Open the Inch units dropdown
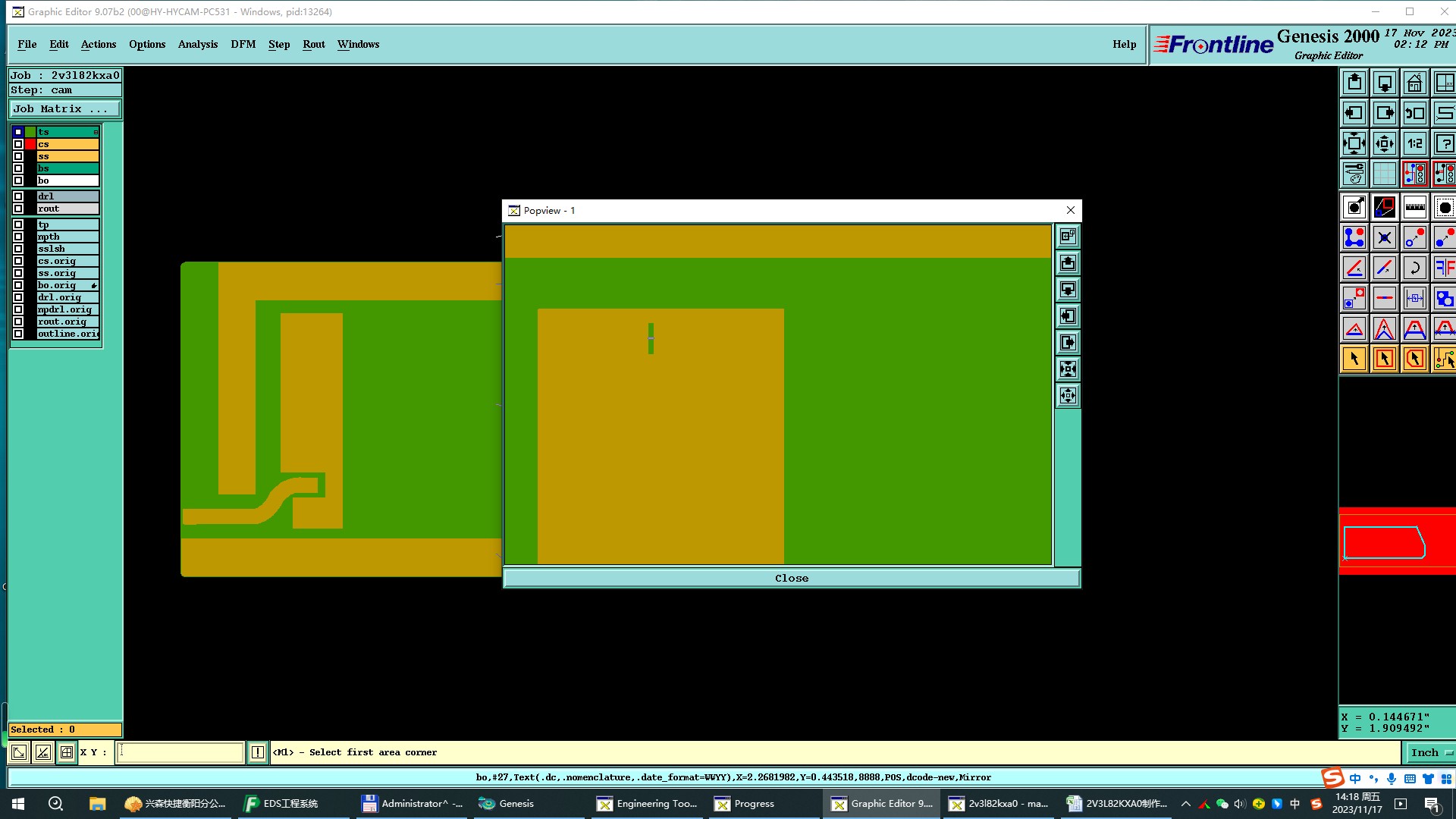The height and width of the screenshot is (819, 1456). coord(1430,752)
